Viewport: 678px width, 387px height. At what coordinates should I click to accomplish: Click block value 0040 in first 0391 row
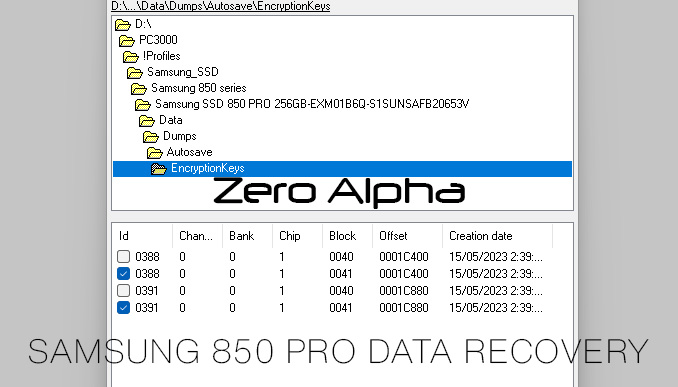point(341,291)
